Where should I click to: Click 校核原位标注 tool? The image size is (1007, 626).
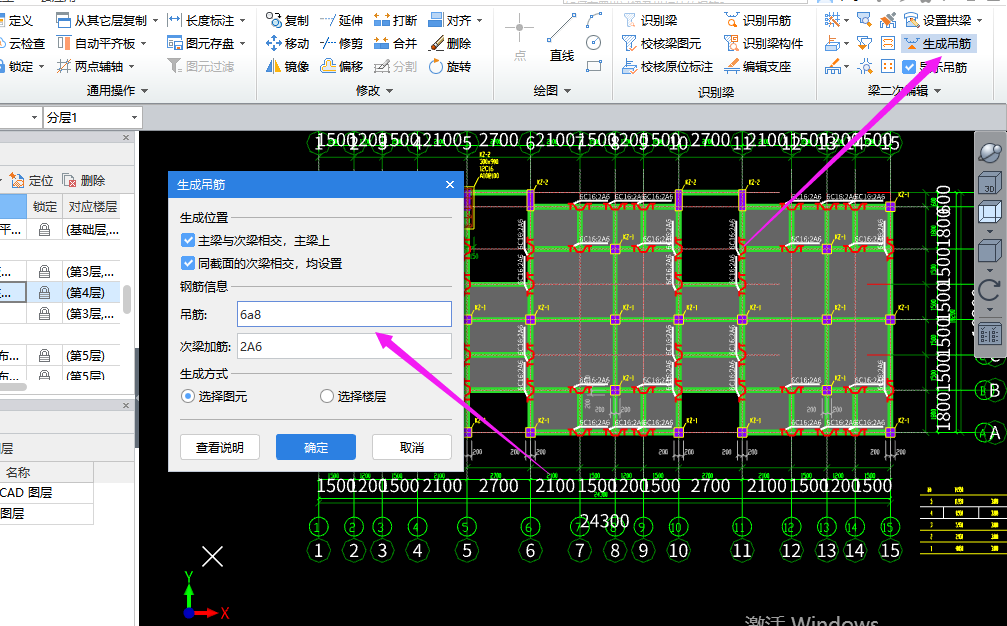click(x=667, y=66)
